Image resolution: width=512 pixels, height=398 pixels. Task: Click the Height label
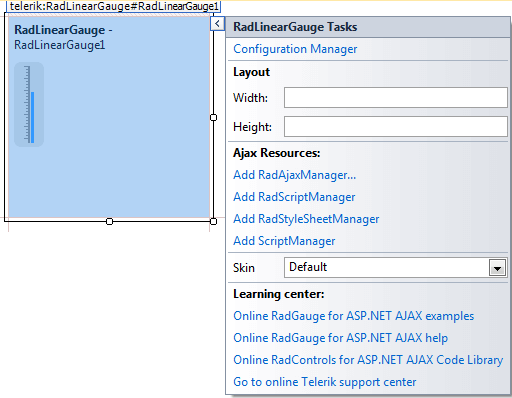coord(252,127)
